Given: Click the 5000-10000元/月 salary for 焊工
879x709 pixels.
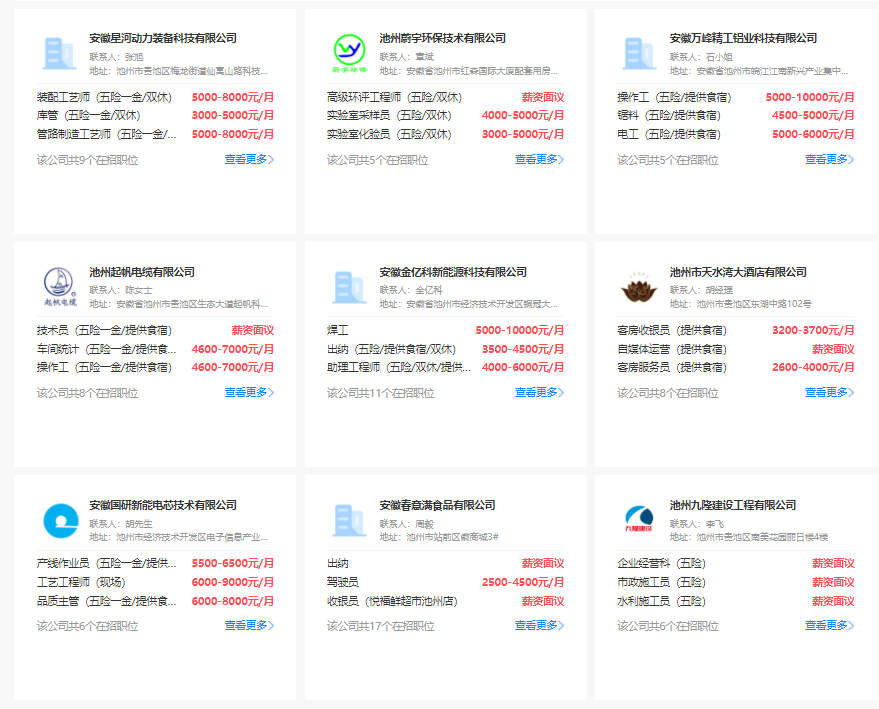Looking at the screenshot, I should click(x=520, y=331).
